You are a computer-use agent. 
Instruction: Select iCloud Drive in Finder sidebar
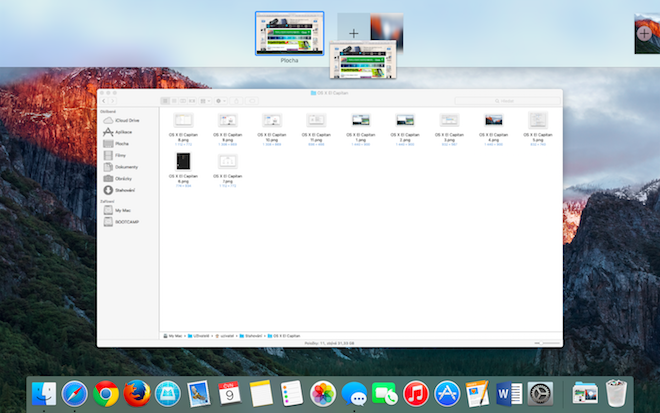tap(126, 120)
